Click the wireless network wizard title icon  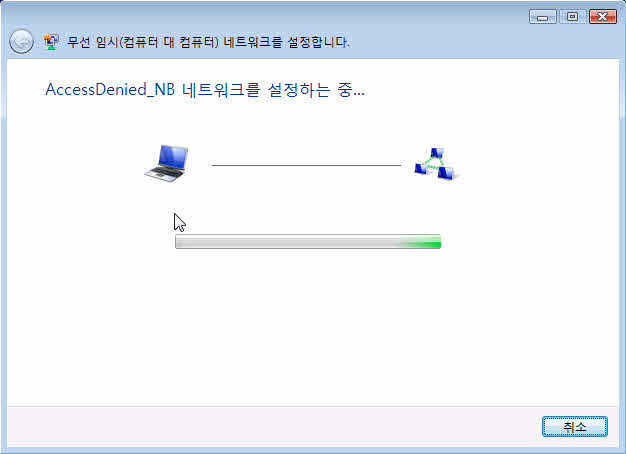tap(51, 42)
